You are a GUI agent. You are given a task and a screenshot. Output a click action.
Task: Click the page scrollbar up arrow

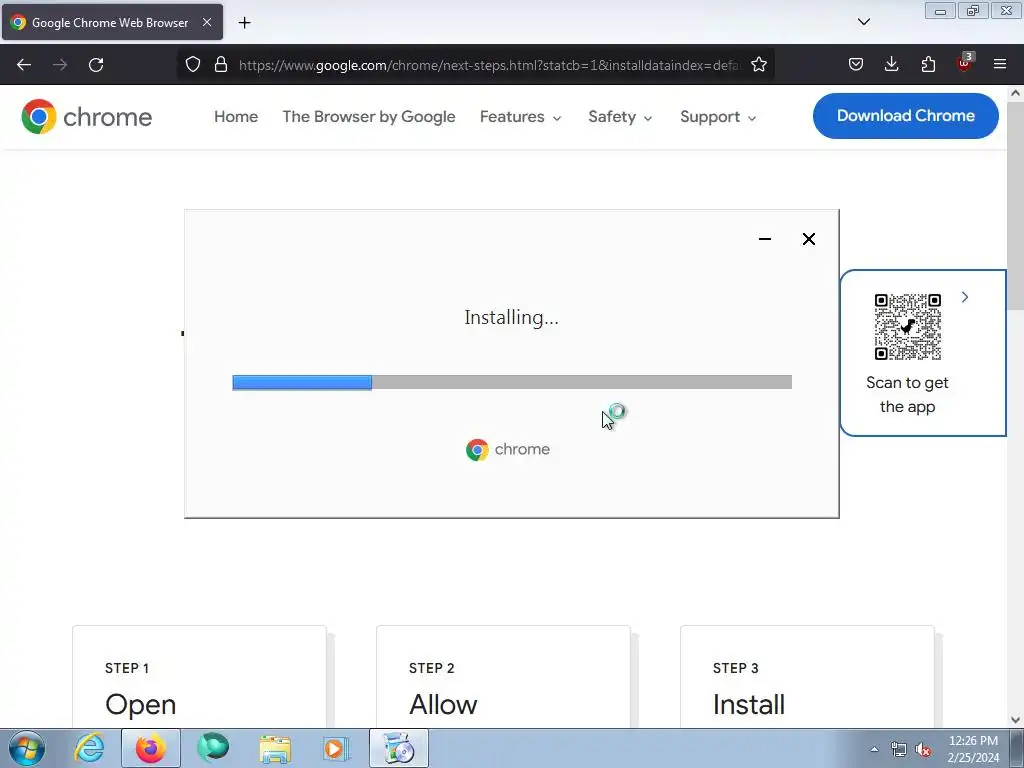1015,93
